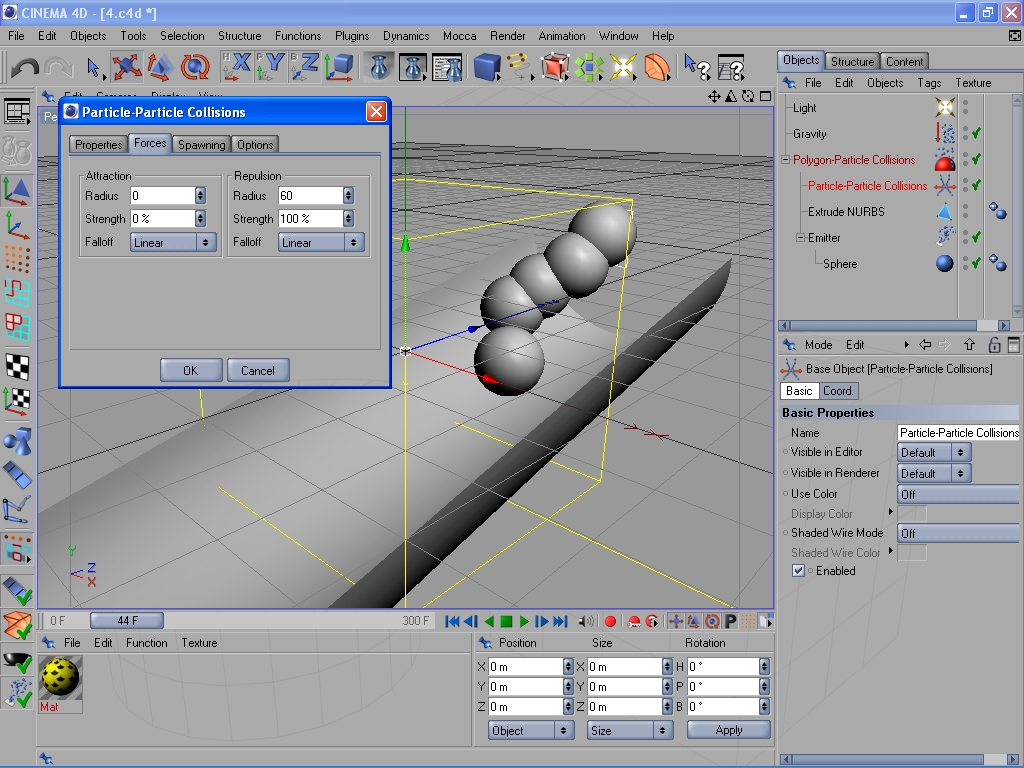This screenshot has height=768, width=1024.
Task: Switch to the Coord. tab
Action: click(x=838, y=391)
